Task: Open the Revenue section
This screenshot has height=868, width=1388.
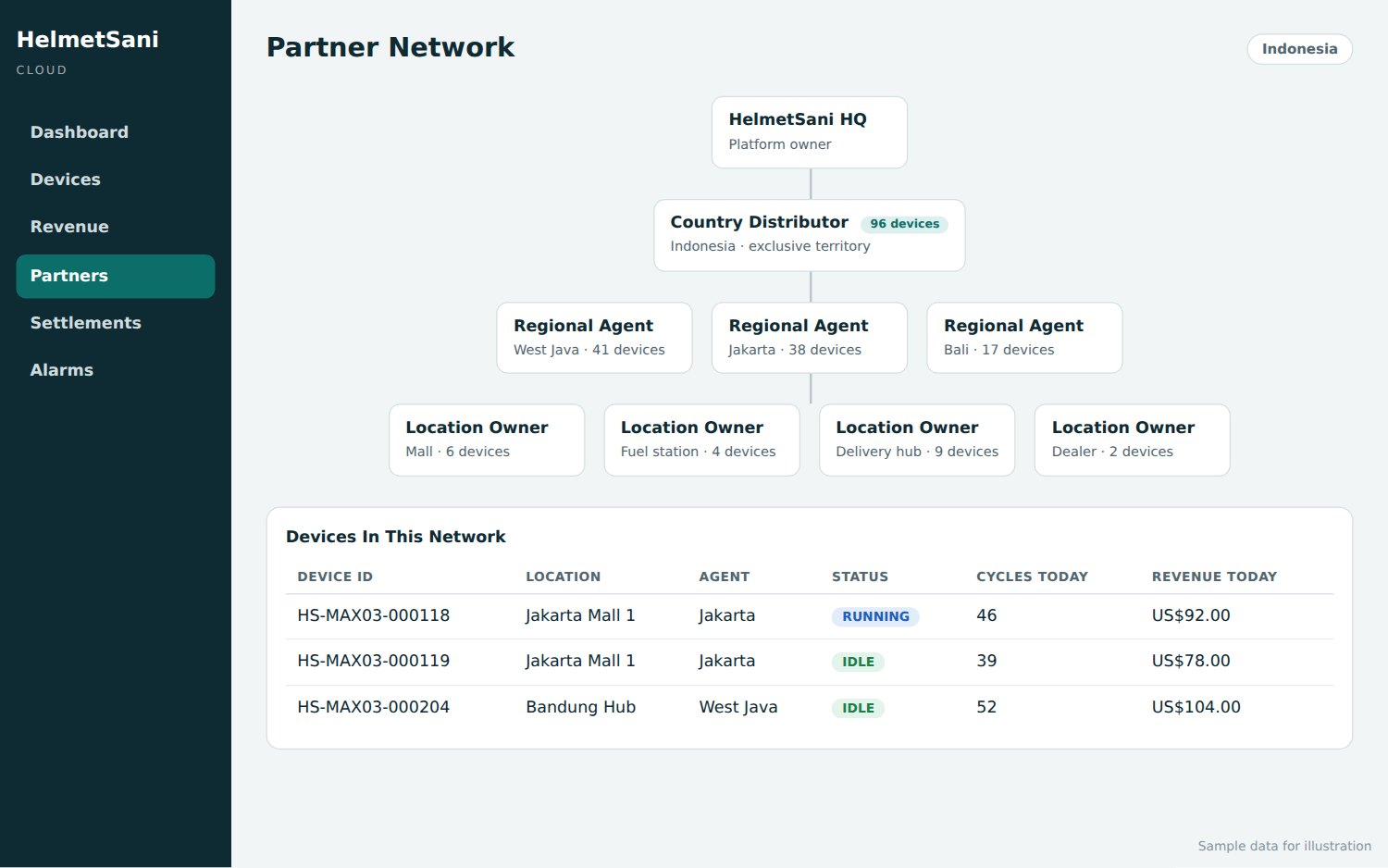Action: click(x=116, y=227)
